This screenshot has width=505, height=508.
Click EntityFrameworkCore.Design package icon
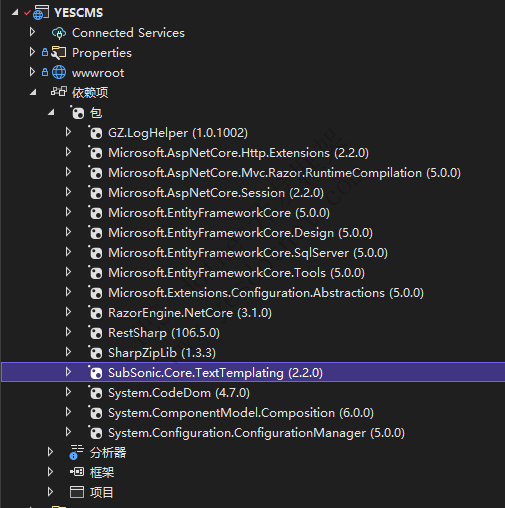click(x=96, y=233)
